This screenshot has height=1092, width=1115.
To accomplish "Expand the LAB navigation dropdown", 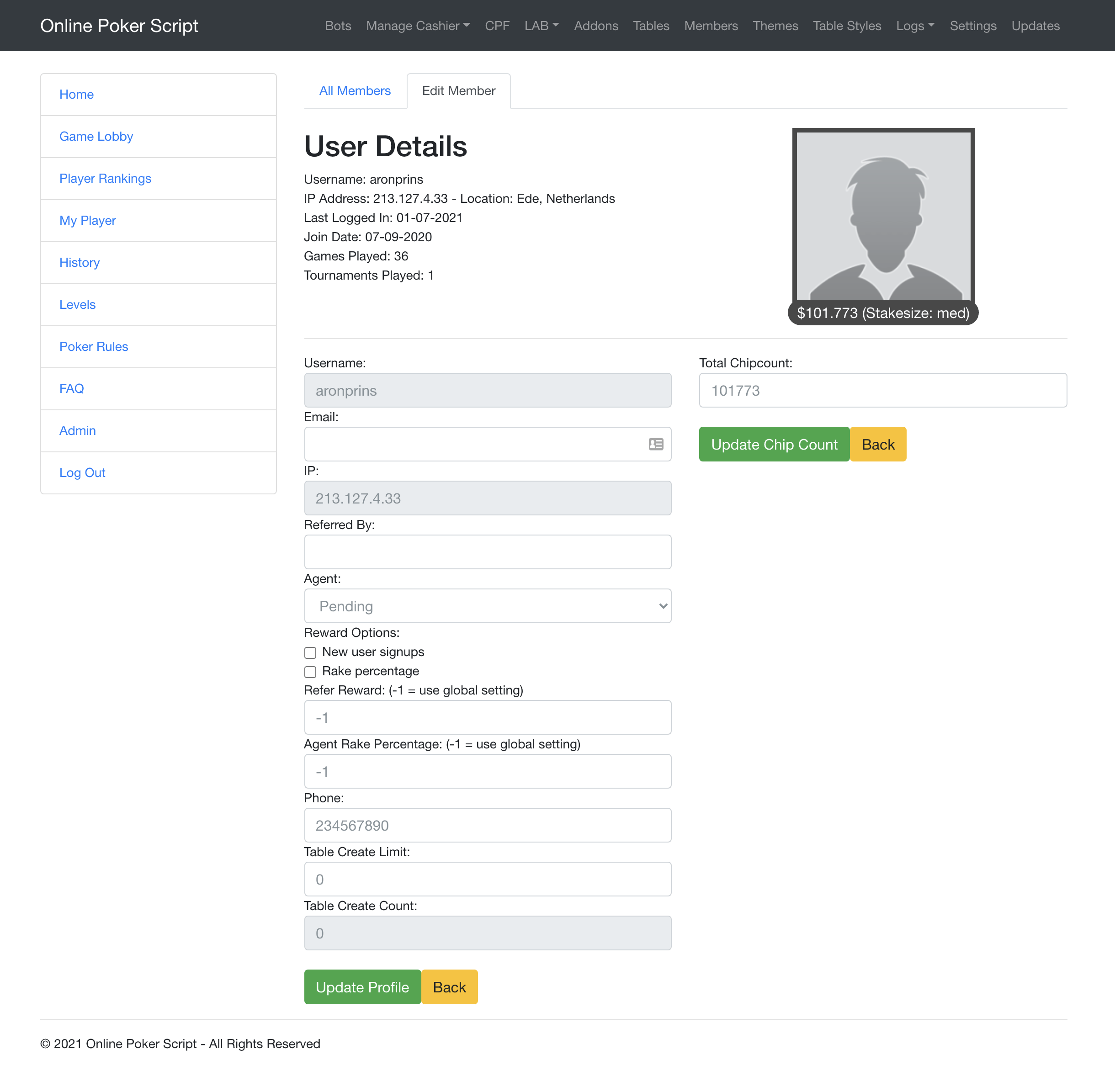I will pyautogui.click(x=541, y=26).
